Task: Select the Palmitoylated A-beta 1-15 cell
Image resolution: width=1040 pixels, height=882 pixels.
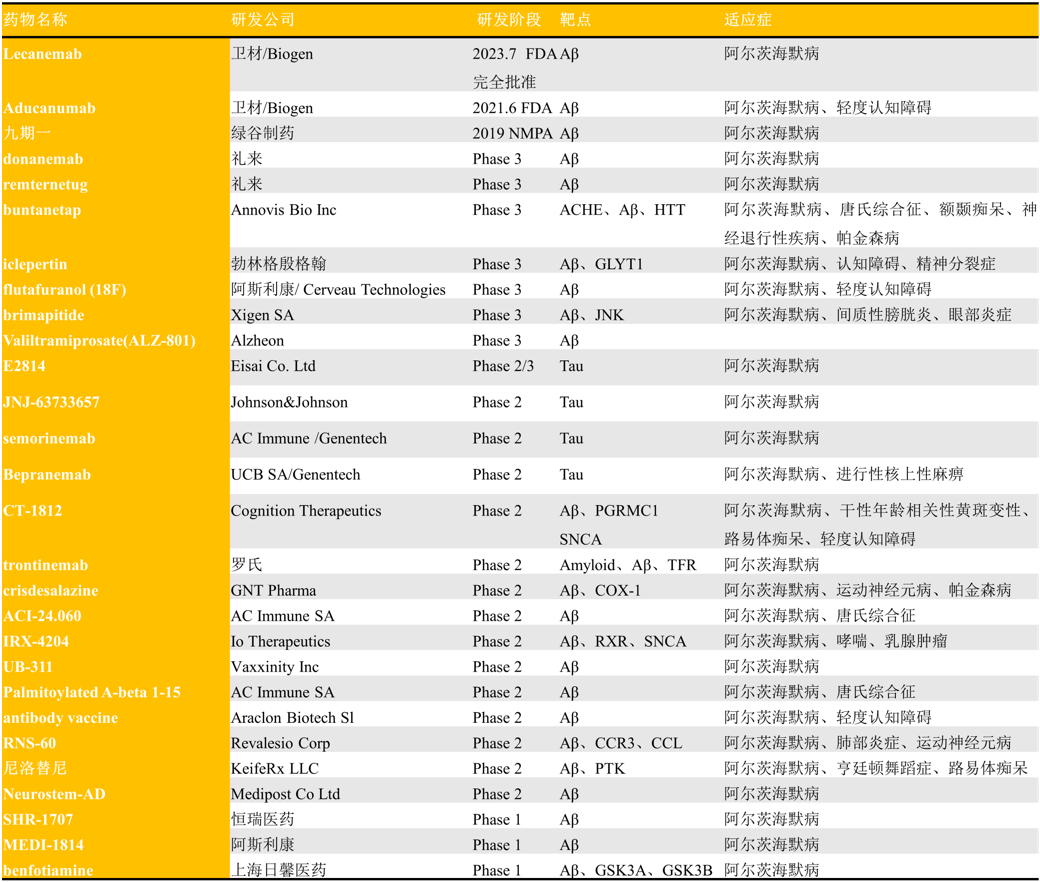Action: (92, 692)
